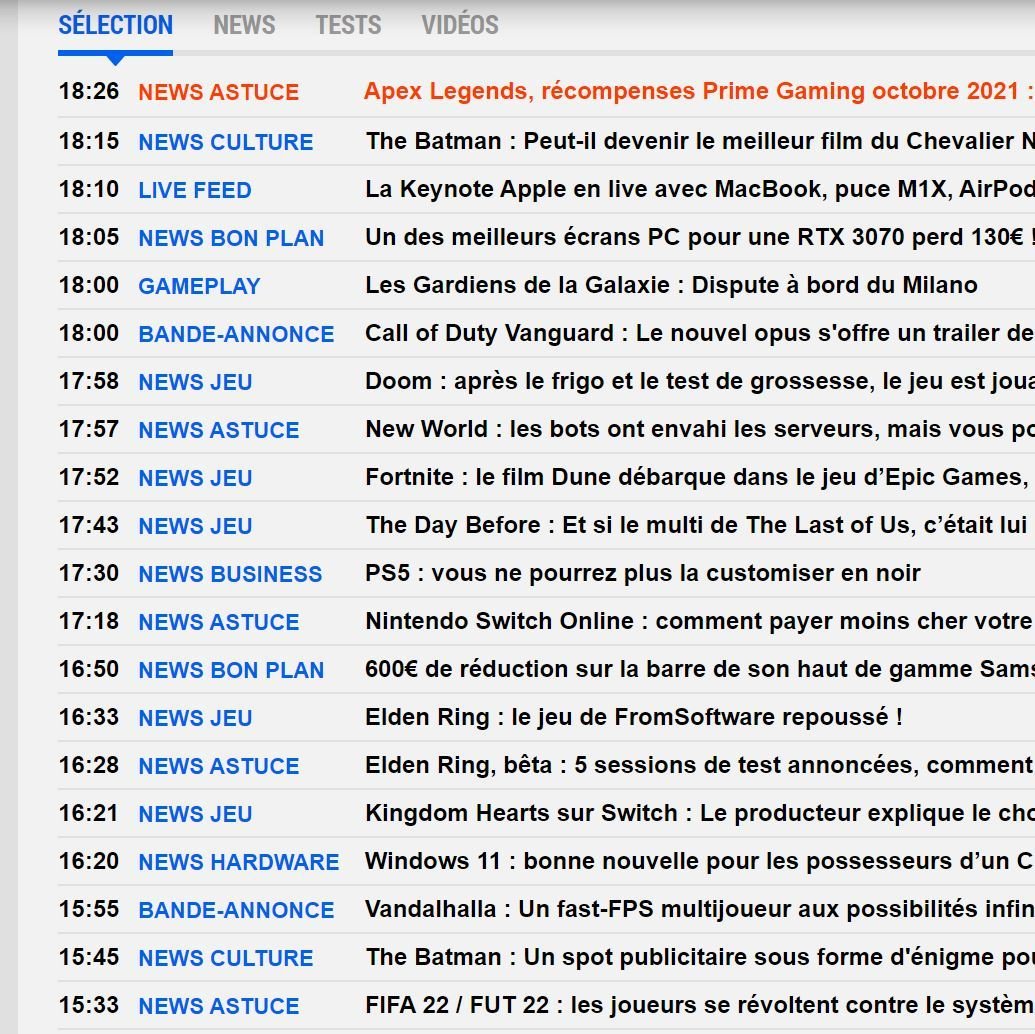Viewport: 1035px width, 1034px height.
Task: Click NEWS ASTUCE label at 18:26
Action: coord(218,92)
